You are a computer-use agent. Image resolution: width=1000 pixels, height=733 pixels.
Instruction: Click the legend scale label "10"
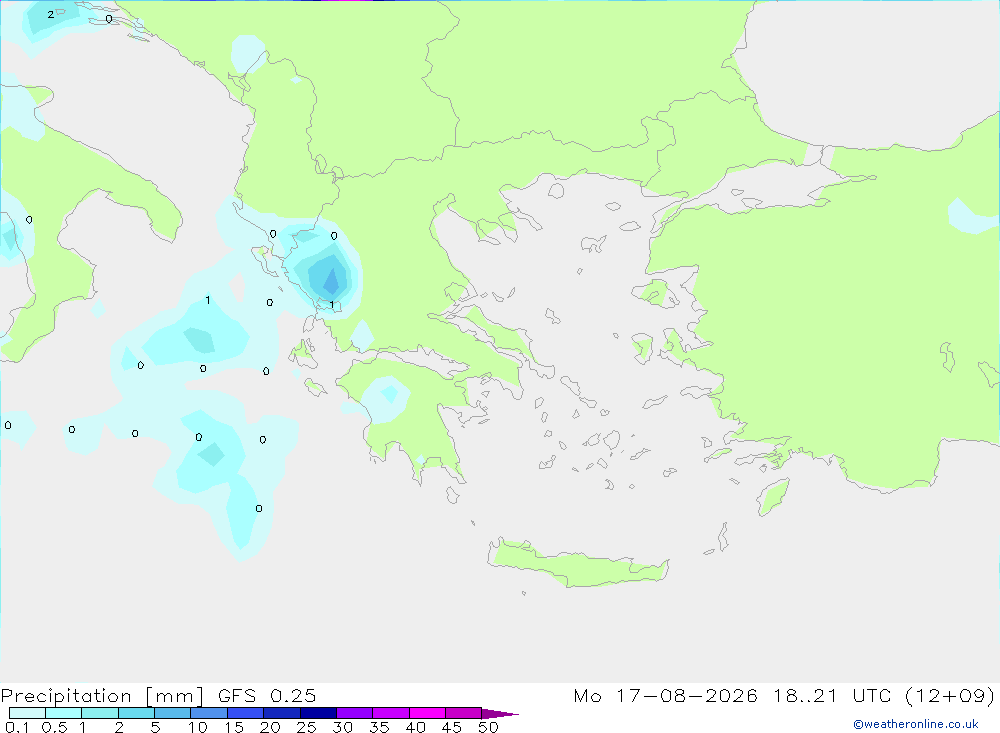click(197, 727)
